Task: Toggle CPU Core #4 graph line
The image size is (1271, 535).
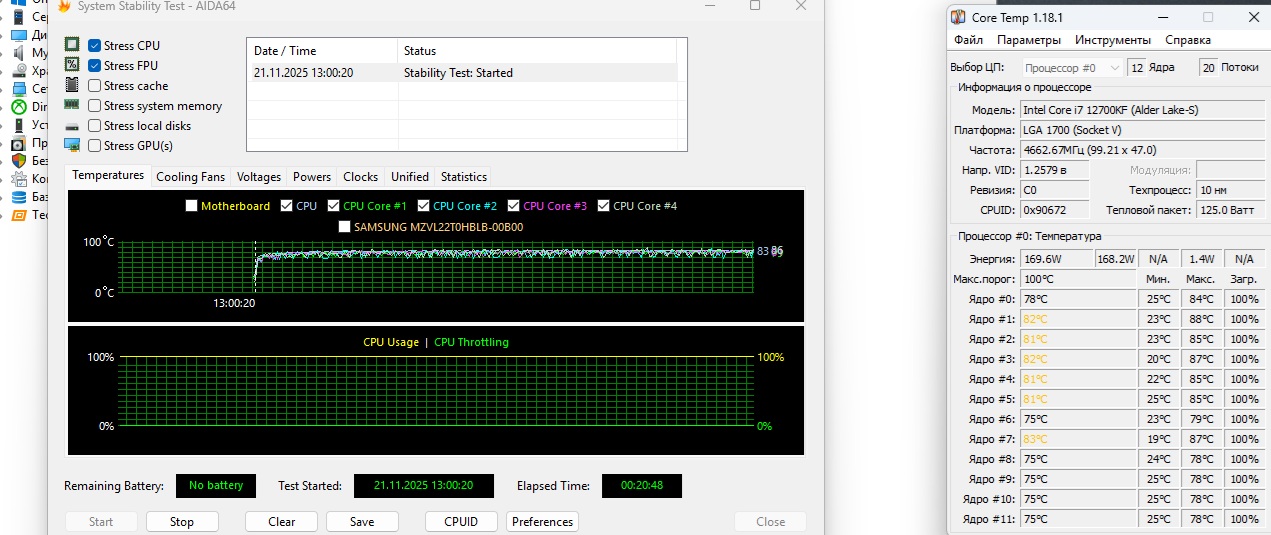Action: [x=603, y=206]
